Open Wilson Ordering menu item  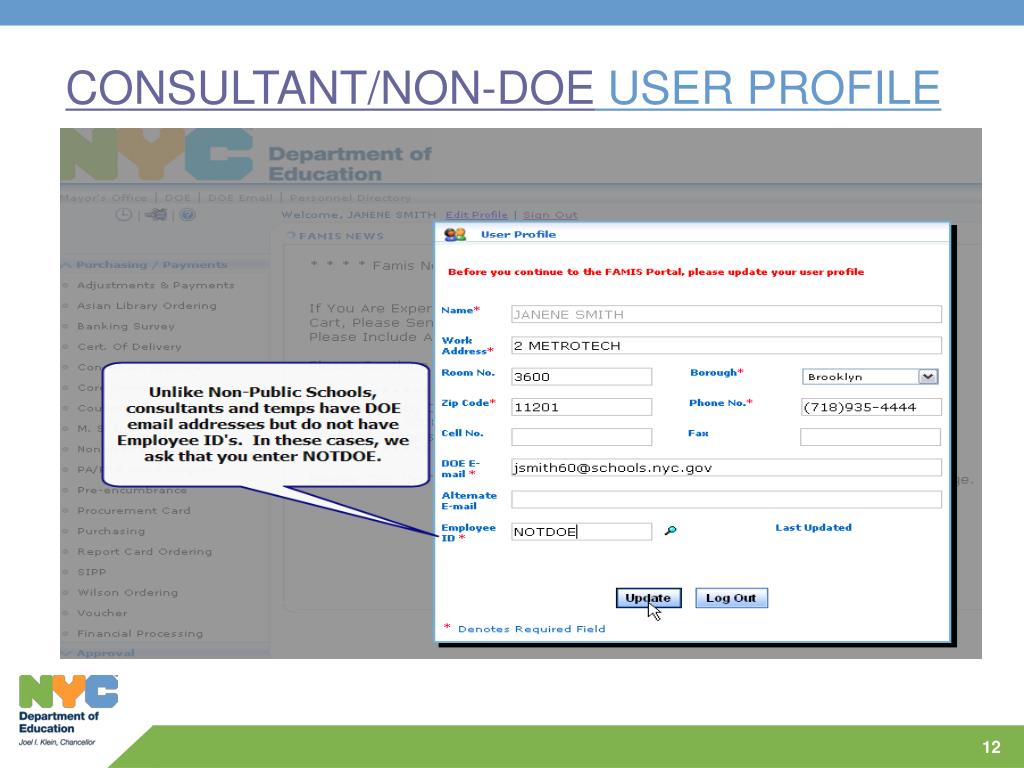127,592
